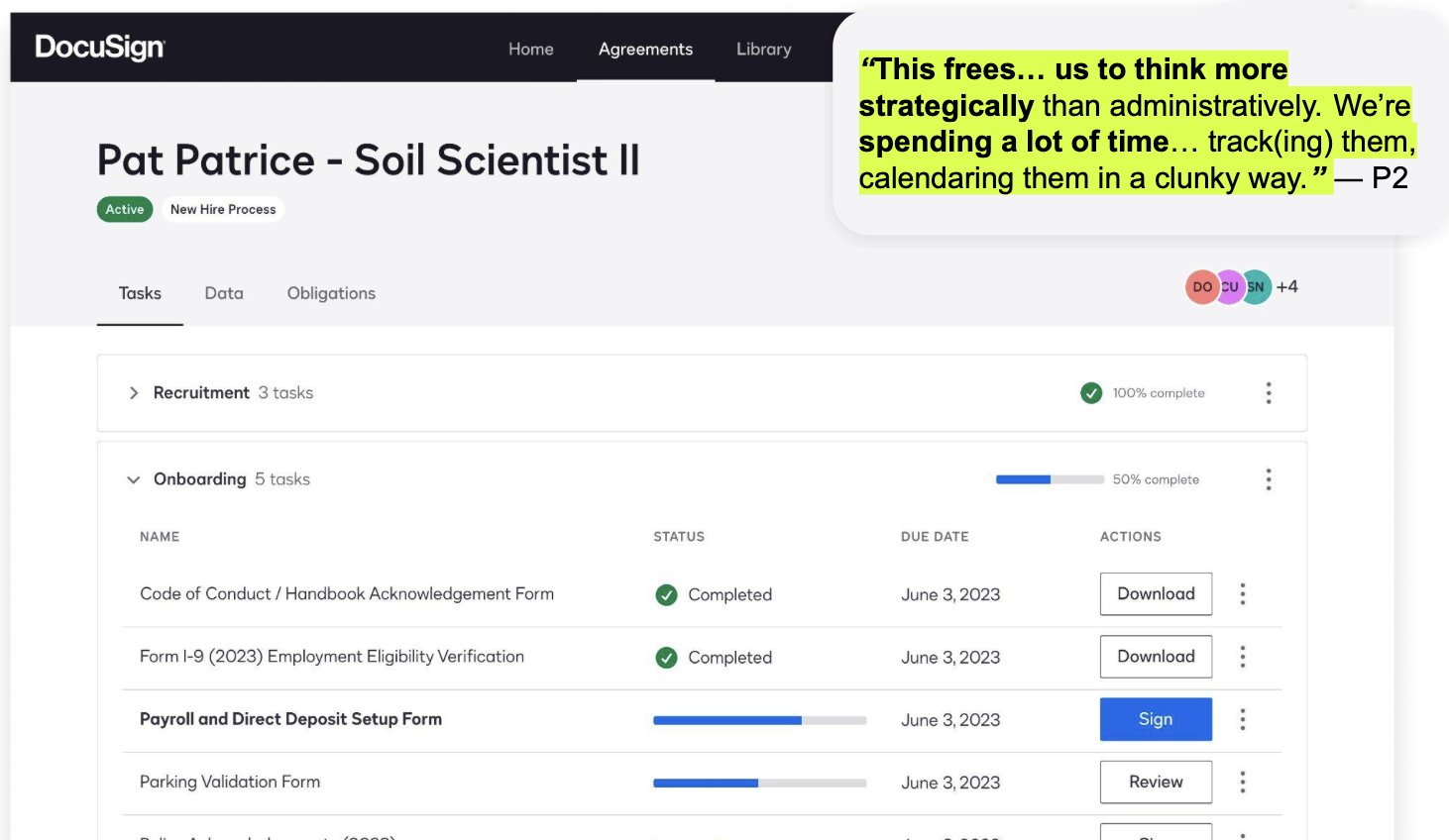Click Parking Validation due date June 3, 2023

point(950,783)
